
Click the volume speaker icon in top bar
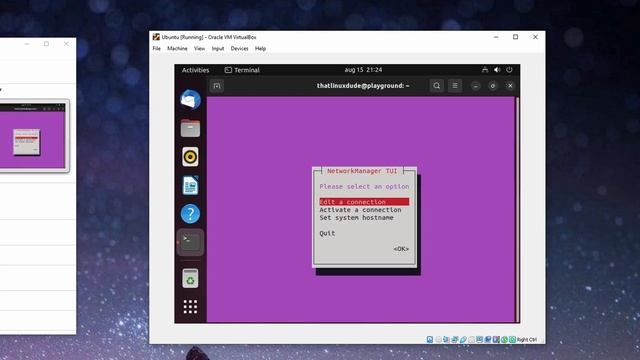(497, 70)
